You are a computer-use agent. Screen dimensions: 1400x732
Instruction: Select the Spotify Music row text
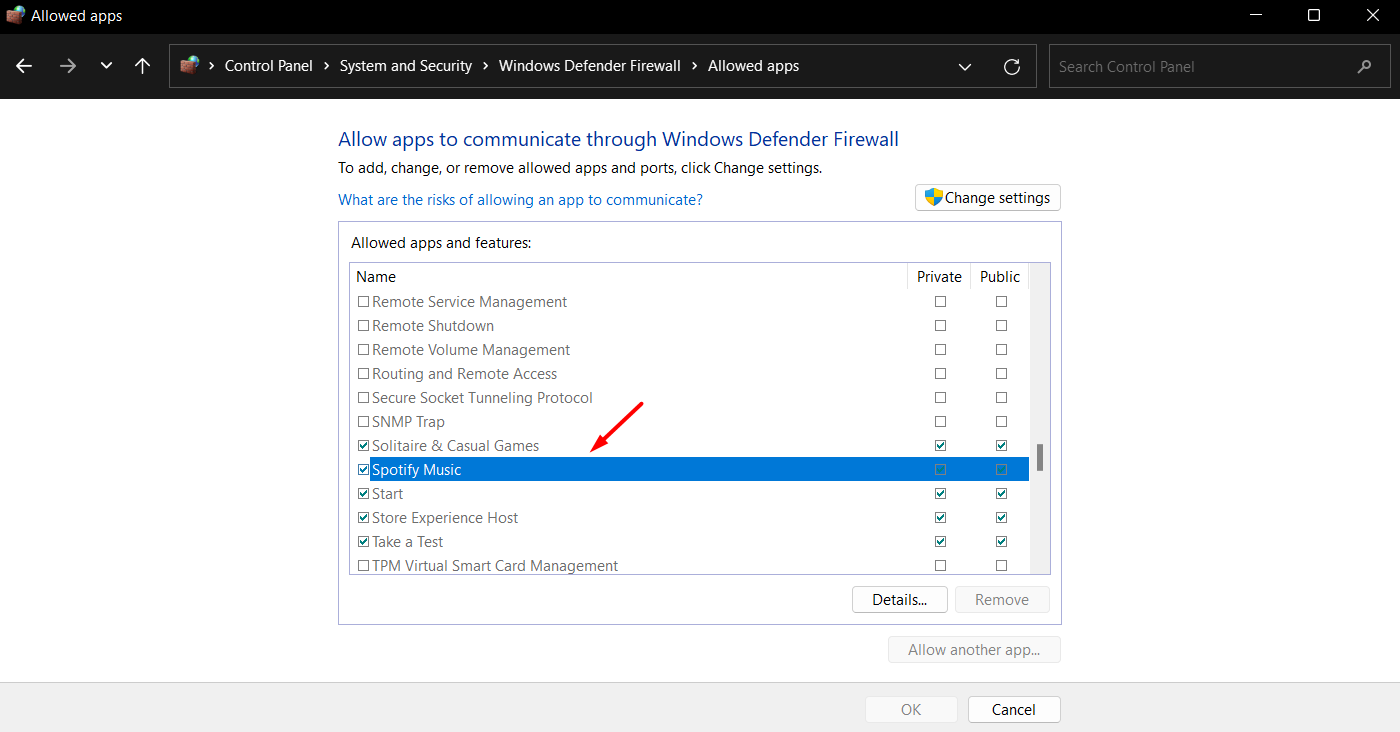(x=417, y=470)
